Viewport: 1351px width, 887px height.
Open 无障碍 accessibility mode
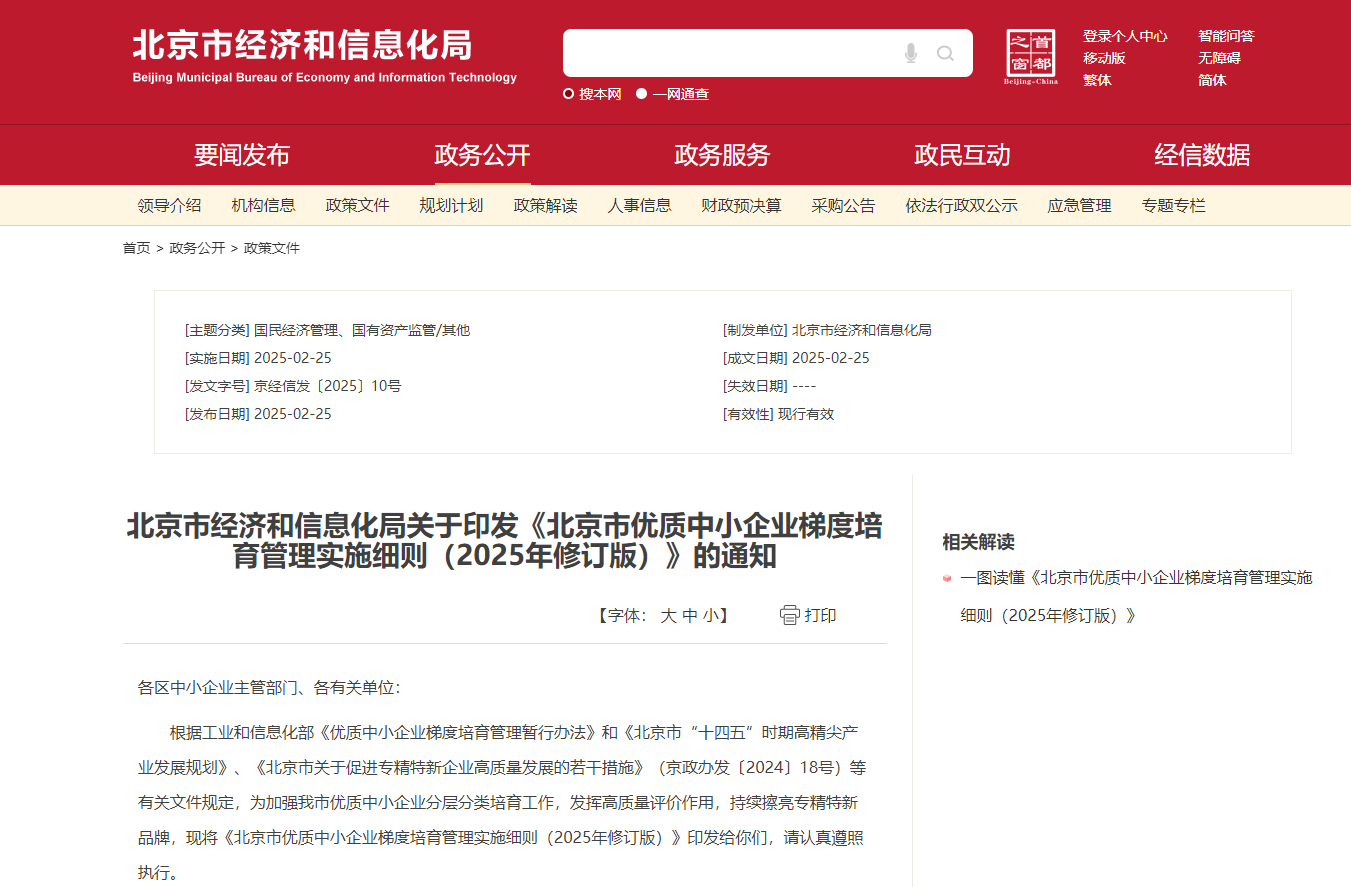click(x=1219, y=58)
